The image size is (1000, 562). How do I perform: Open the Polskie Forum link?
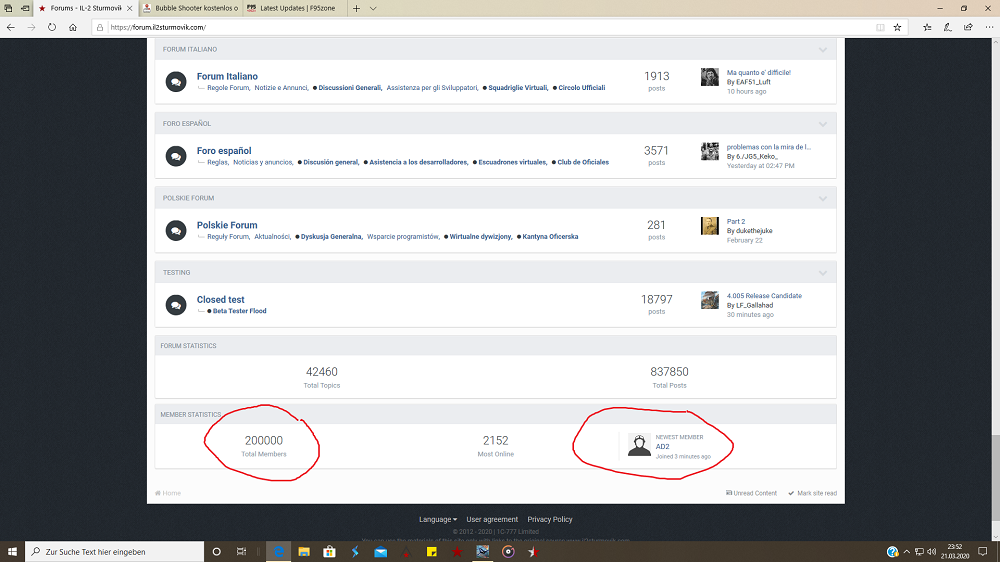pyautogui.click(x=227, y=225)
